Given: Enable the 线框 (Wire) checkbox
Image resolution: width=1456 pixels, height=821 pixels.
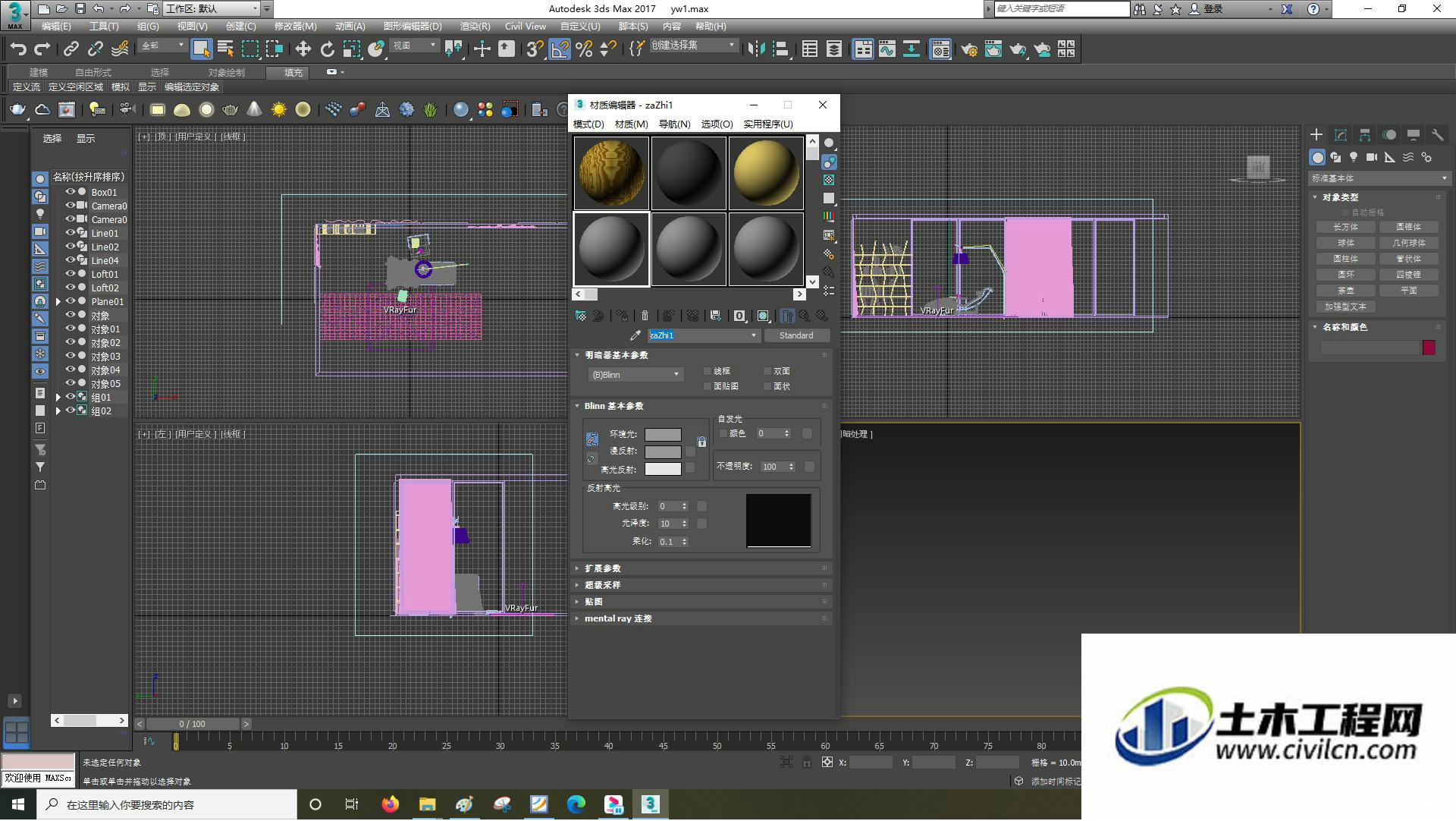Looking at the screenshot, I should [708, 371].
